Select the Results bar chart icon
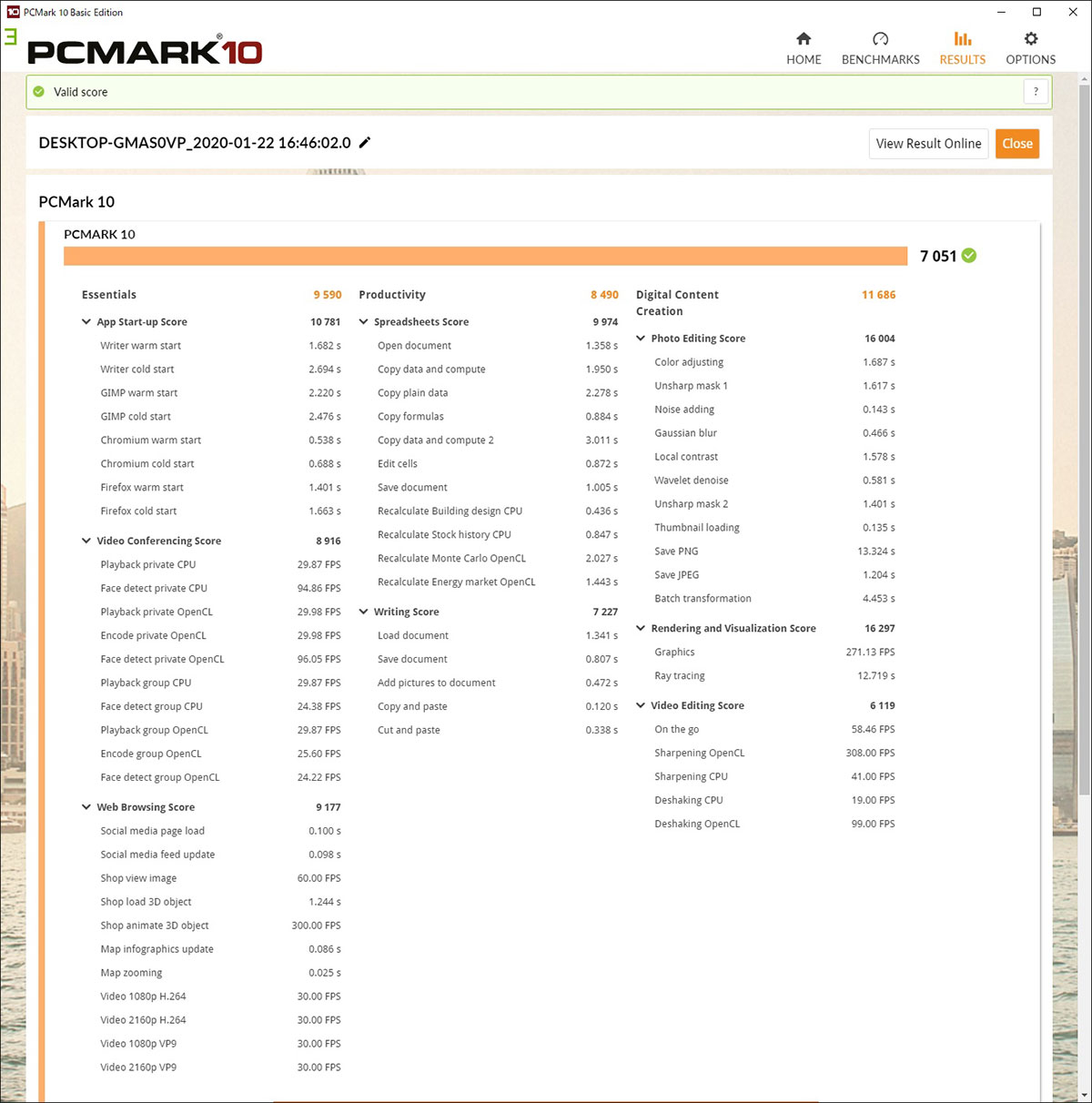Image resolution: width=1092 pixels, height=1103 pixels. (962, 39)
